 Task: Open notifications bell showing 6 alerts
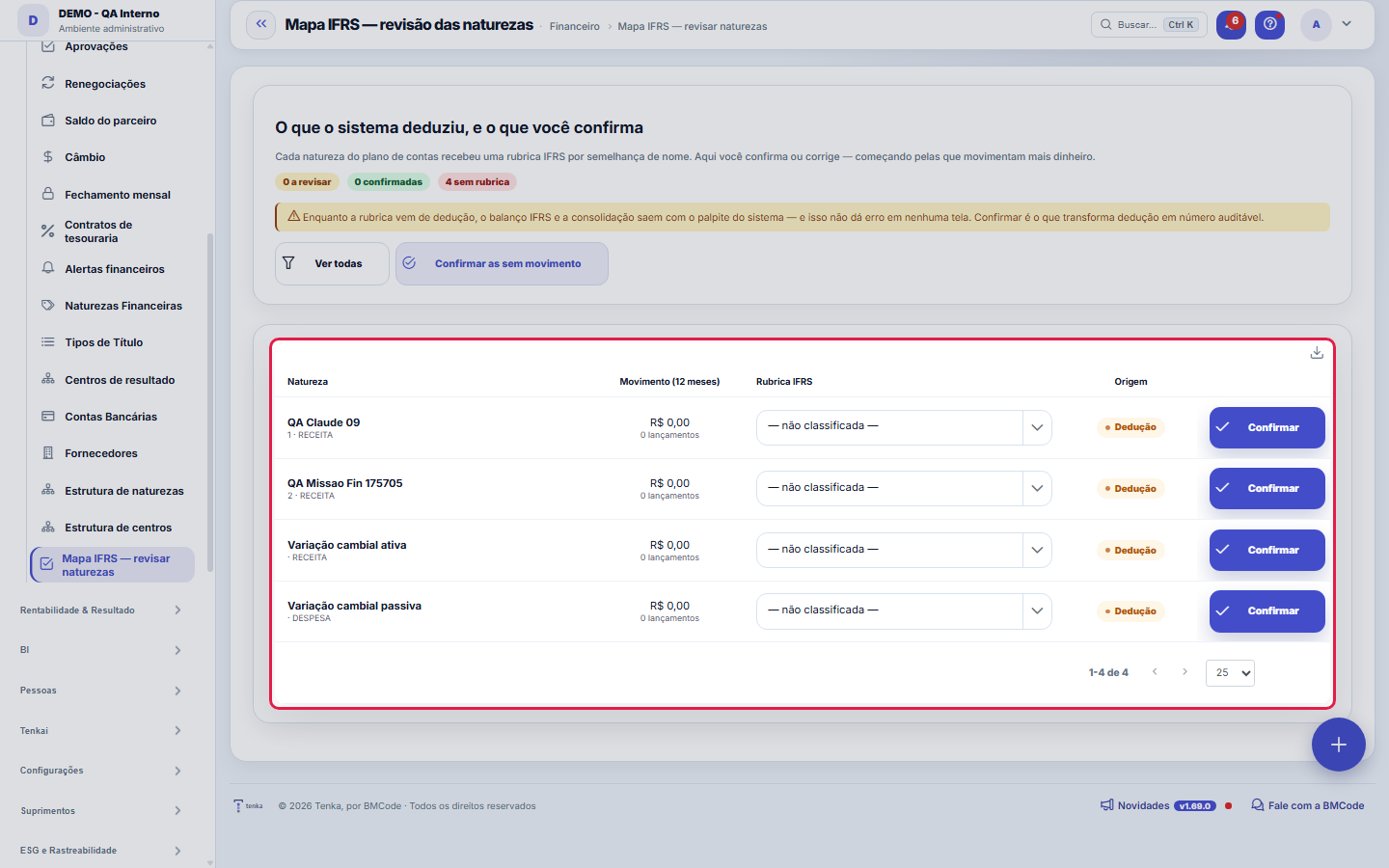(1231, 25)
